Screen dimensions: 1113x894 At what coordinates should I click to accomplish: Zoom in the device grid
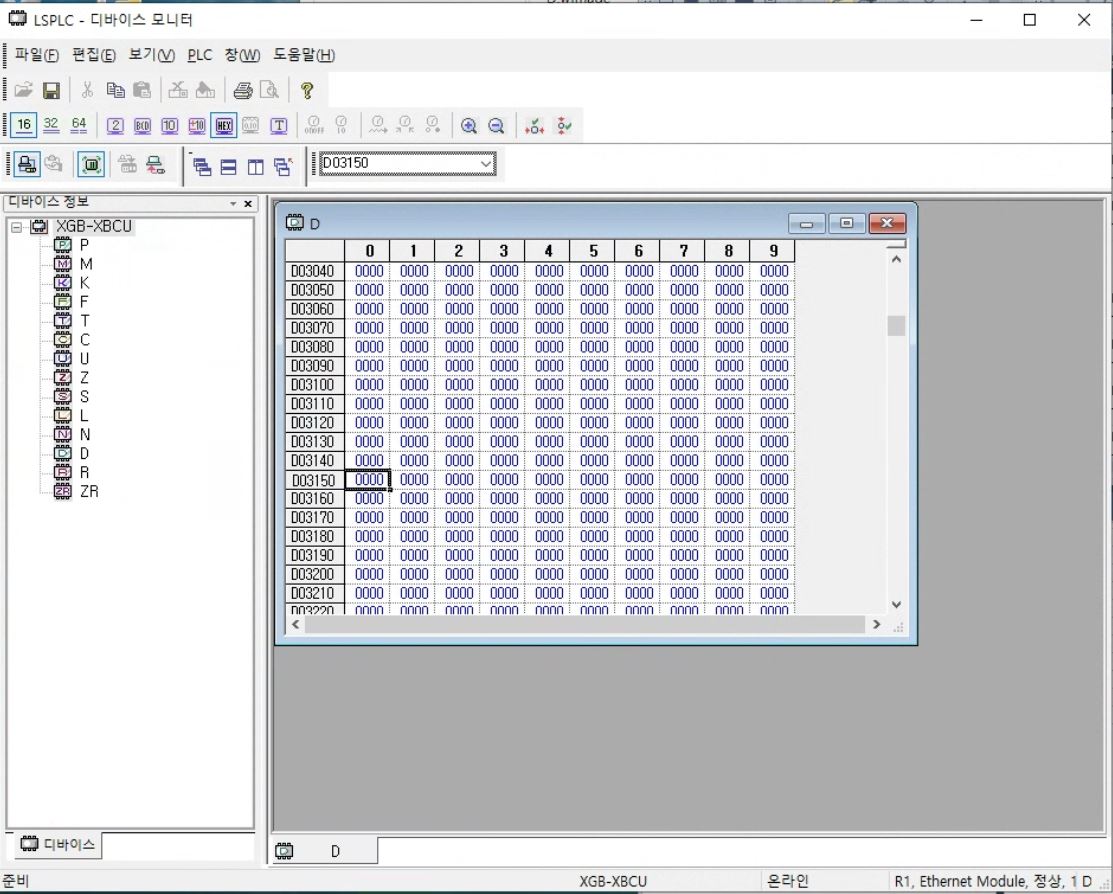pos(468,126)
